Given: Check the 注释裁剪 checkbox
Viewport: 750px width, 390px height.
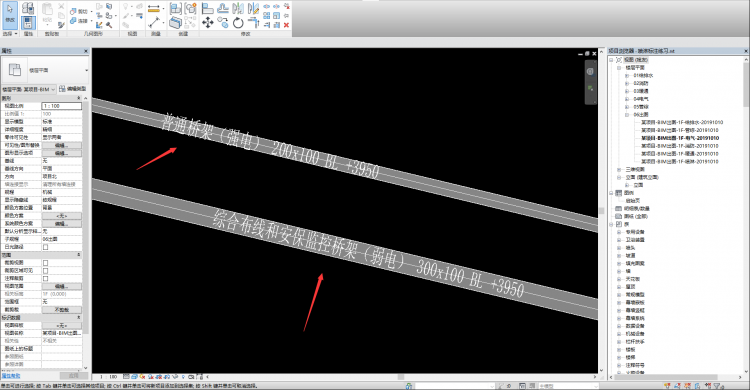Looking at the screenshot, I should coord(45,278).
